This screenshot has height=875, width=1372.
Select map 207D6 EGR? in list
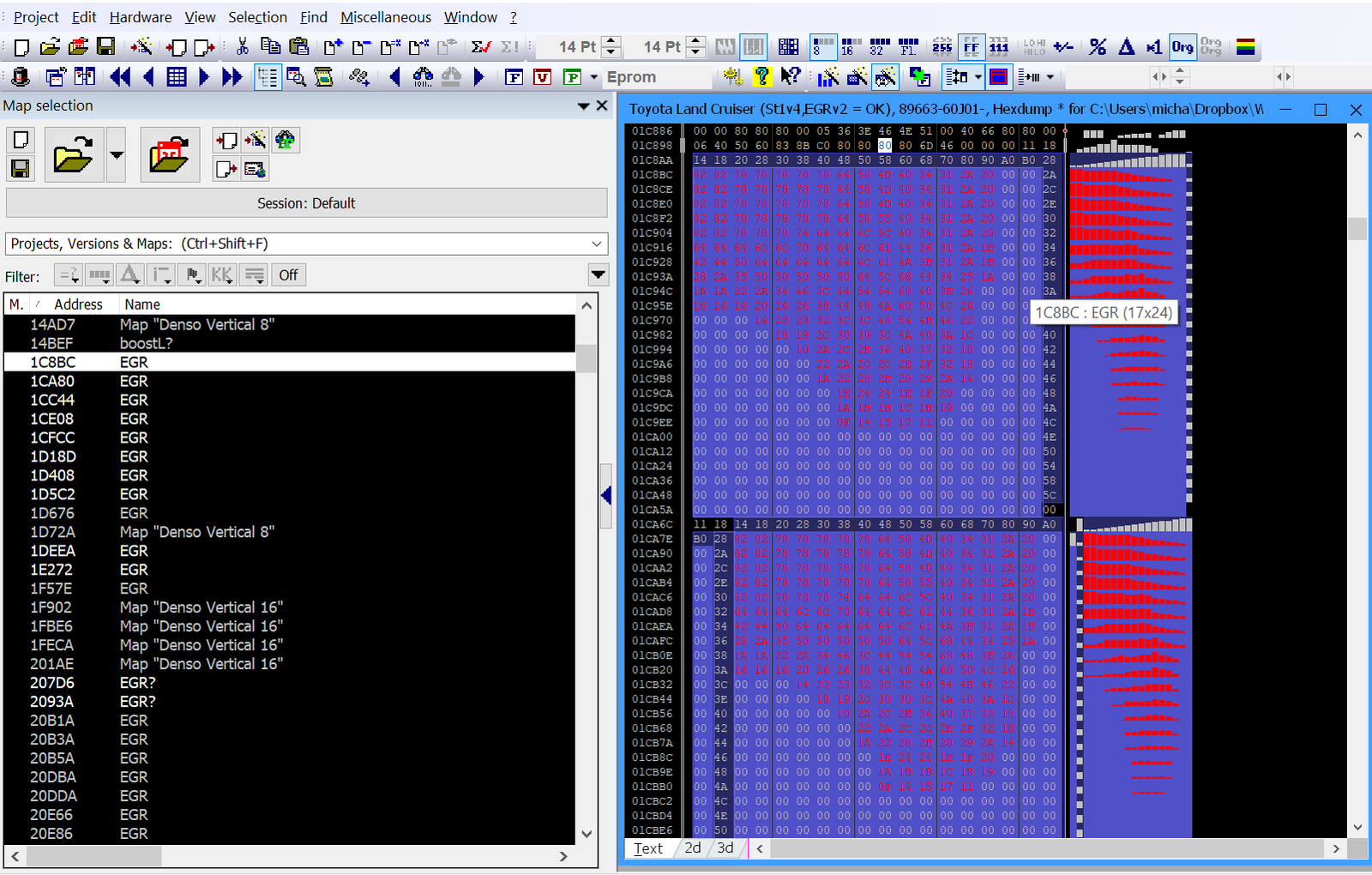[290, 683]
